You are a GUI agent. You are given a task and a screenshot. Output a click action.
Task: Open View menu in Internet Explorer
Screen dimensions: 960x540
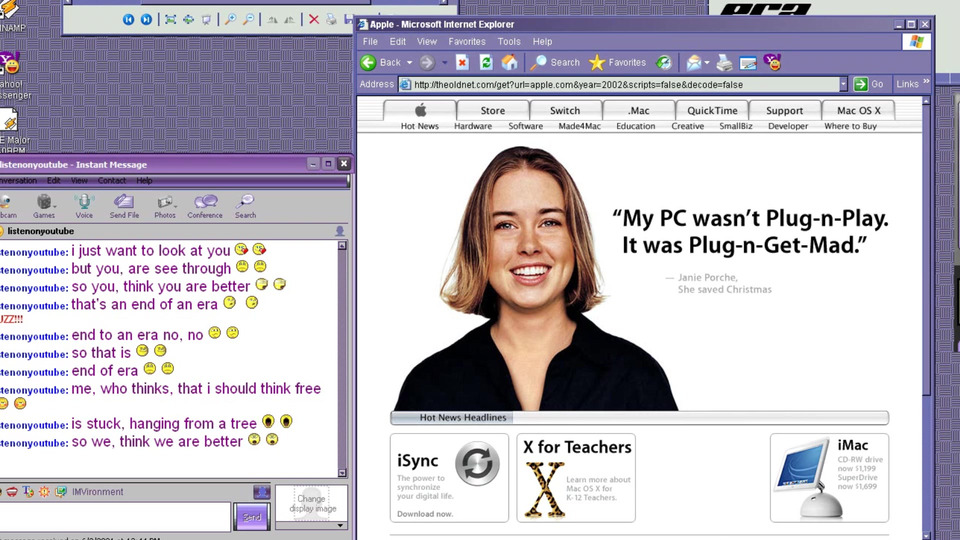pos(427,42)
